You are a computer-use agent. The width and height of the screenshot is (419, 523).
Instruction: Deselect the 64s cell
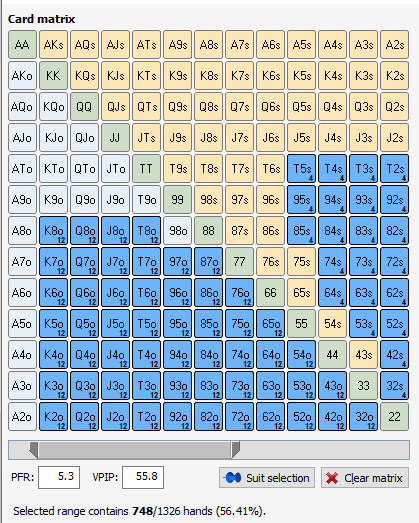[333, 293]
